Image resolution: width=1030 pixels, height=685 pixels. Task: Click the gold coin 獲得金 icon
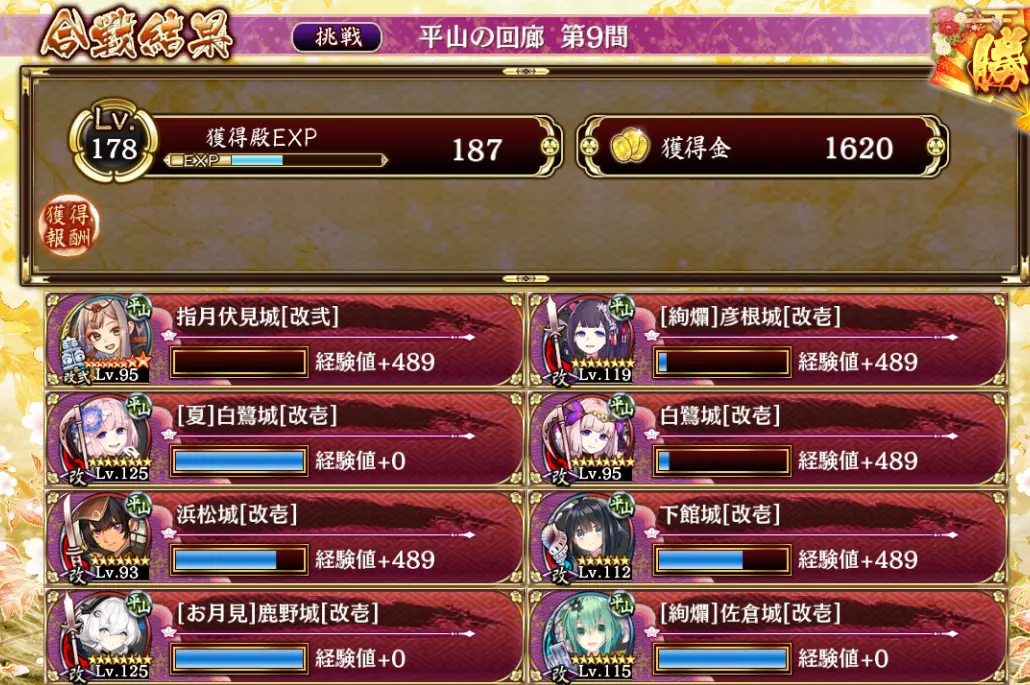tap(629, 146)
